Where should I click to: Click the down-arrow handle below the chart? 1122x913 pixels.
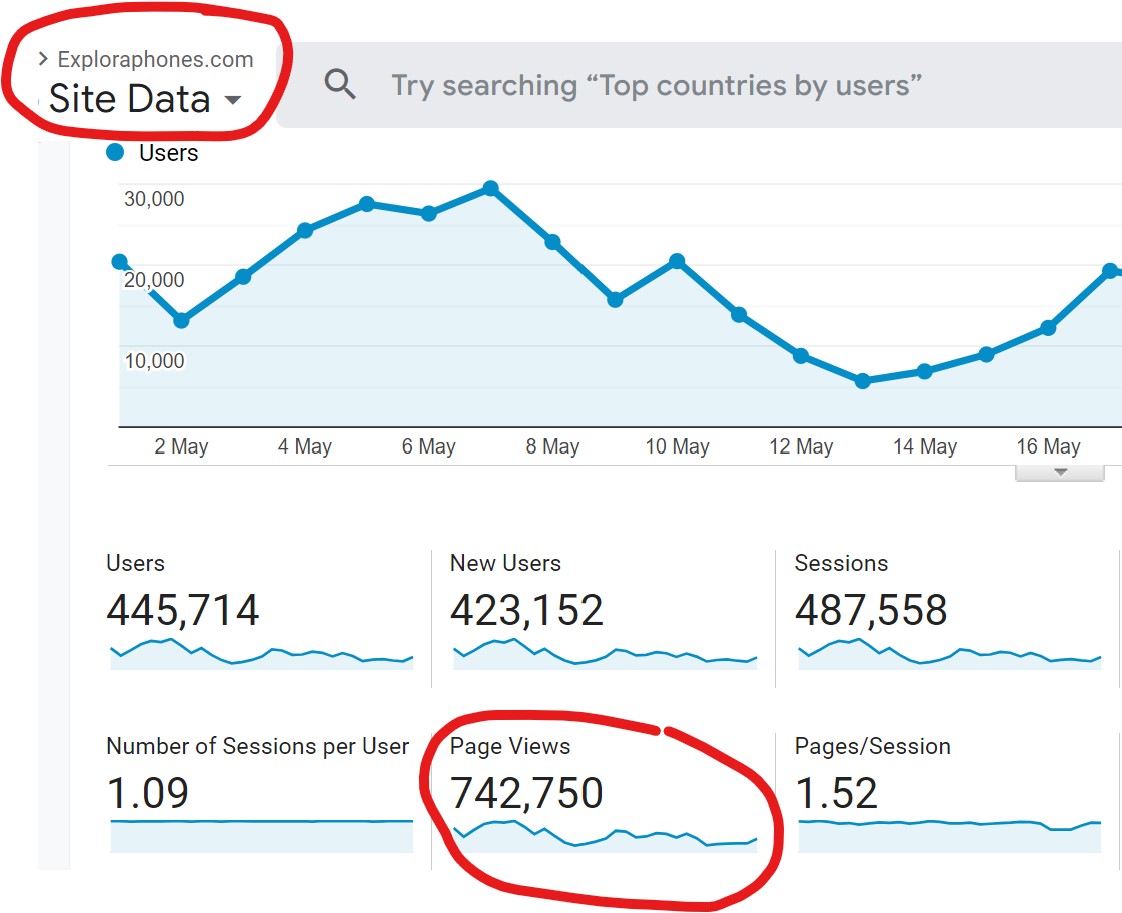[x=1060, y=472]
